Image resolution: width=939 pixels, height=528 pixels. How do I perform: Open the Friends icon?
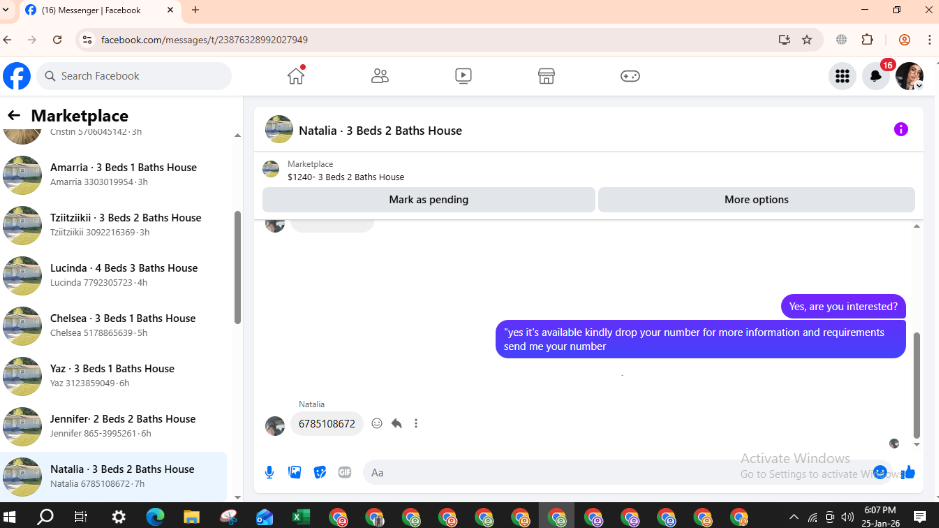380,76
